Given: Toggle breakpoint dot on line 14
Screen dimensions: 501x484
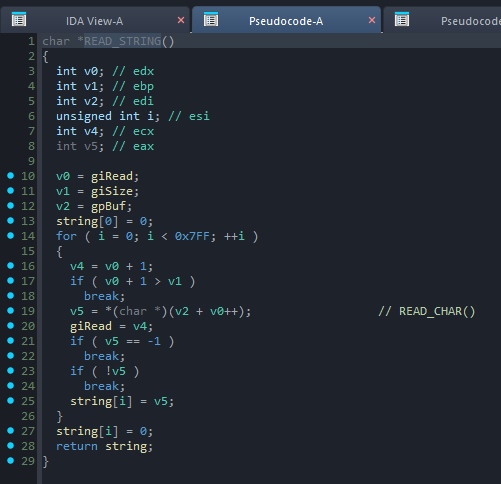Looking at the screenshot, I should (x=10, y=235).
